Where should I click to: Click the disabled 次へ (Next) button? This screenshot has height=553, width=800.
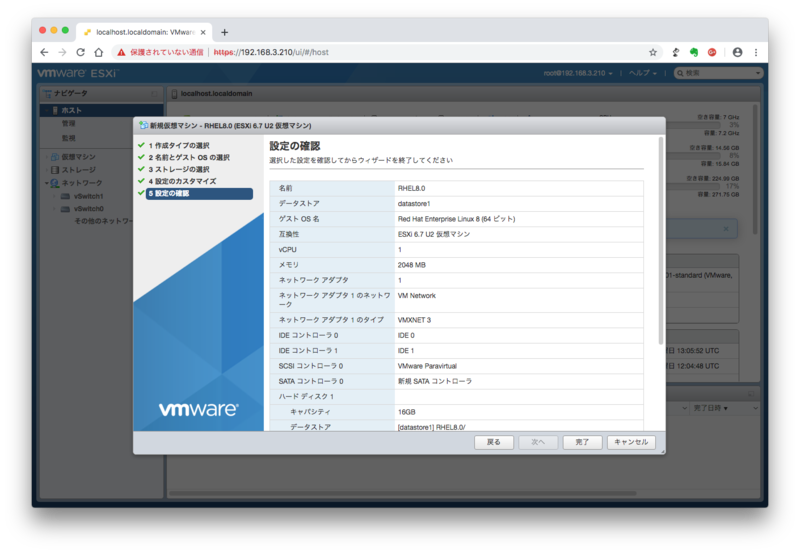click(x=538, y=442)
